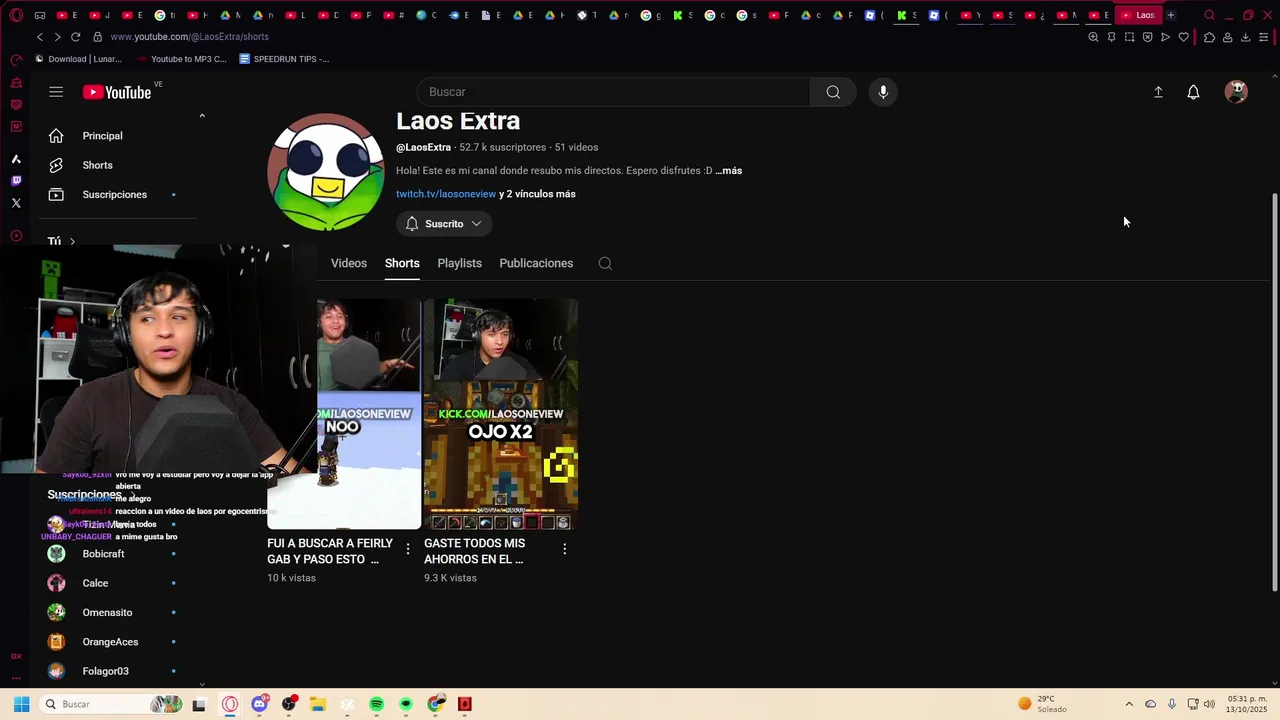Open Folagor03 subscription channel
This screenshot has width=1280, height=720.
coord(117,671)
